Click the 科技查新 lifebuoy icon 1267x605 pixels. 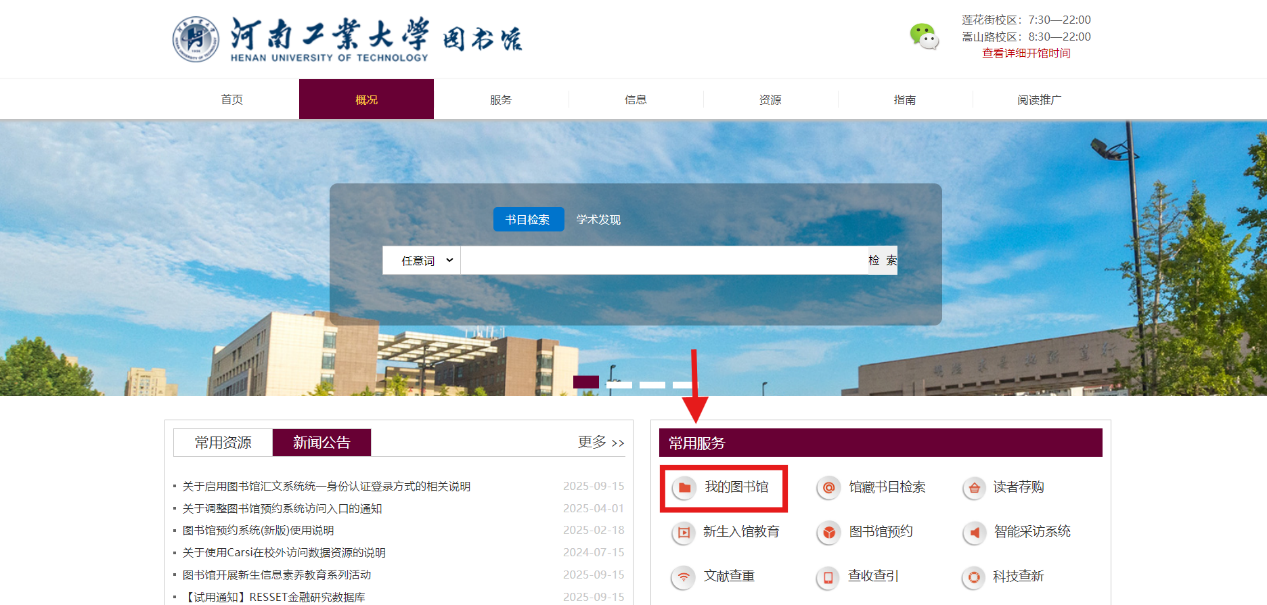[973, 577]
